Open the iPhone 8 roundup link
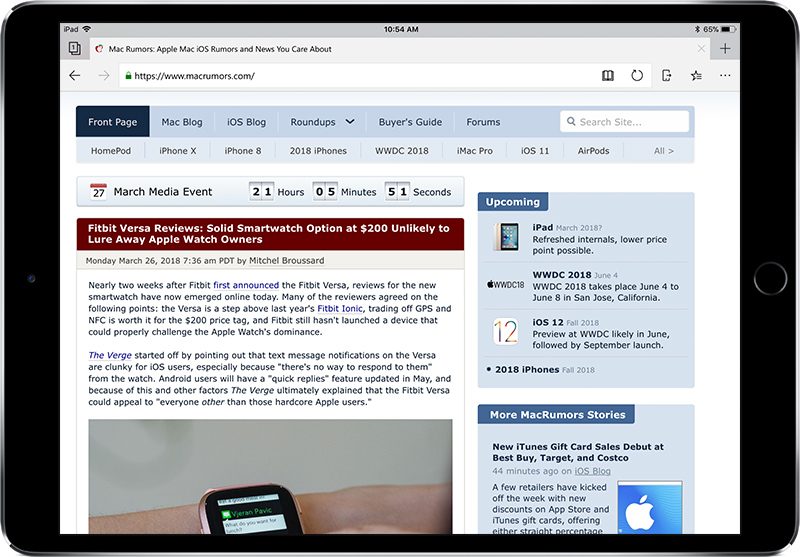The height and width of the screenshot is (557, 800). (x=243, y=151)
